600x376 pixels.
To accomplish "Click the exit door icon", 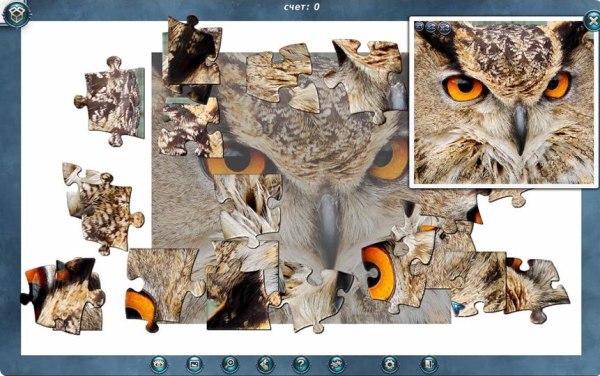I will (429, 364).
